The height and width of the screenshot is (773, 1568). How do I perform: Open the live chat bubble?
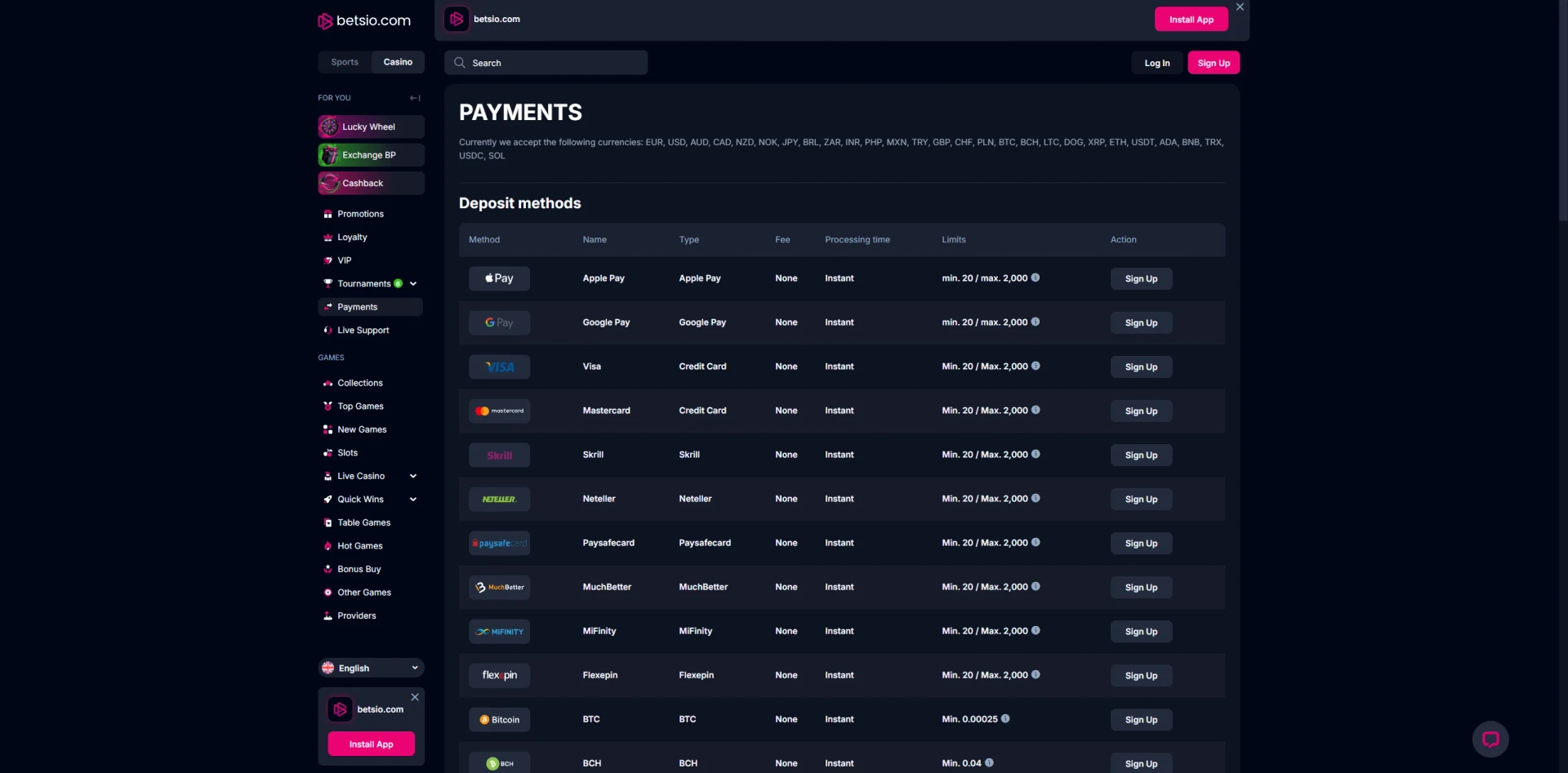click(1490, 740)
